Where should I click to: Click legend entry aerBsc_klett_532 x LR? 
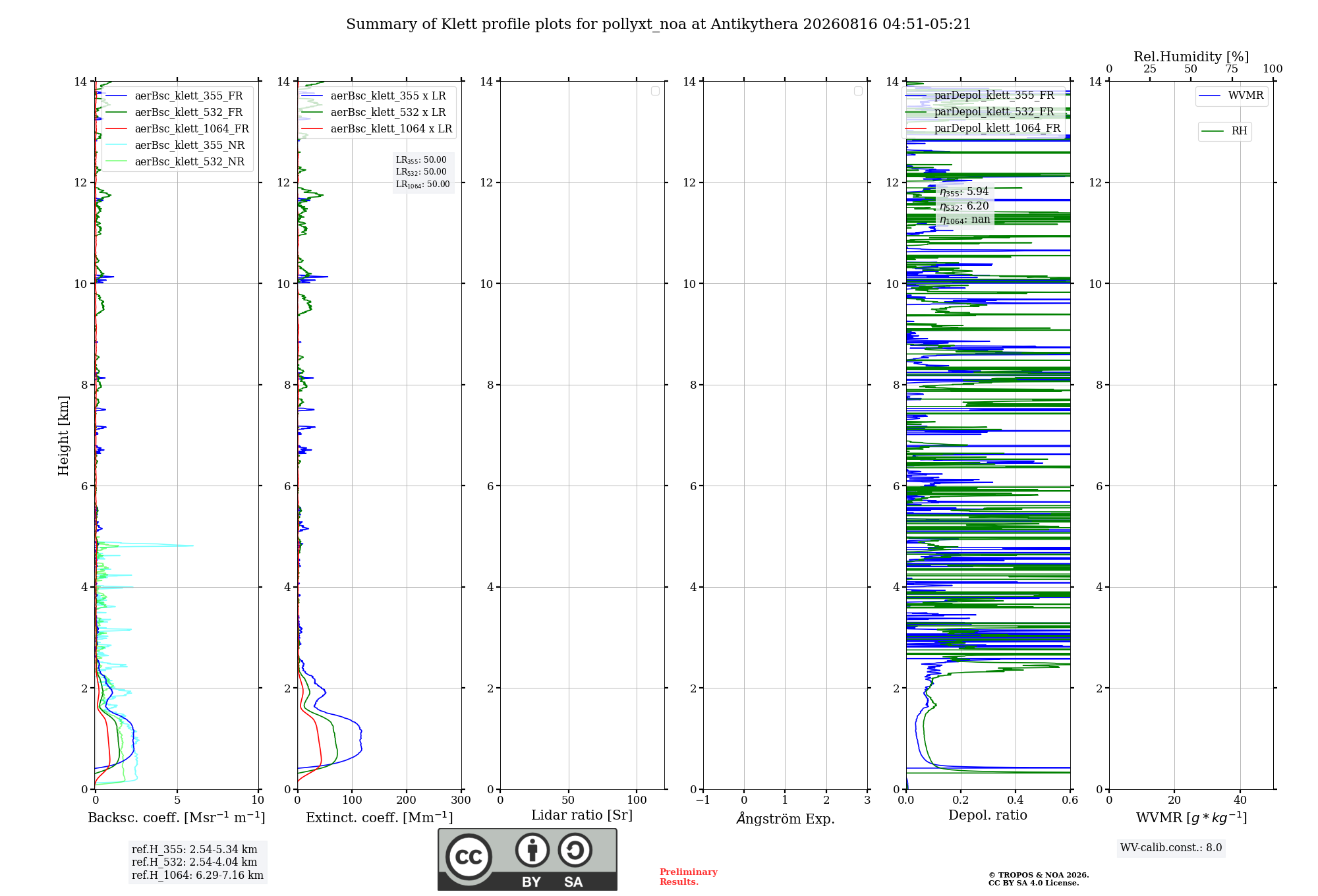tap(374, 112)
